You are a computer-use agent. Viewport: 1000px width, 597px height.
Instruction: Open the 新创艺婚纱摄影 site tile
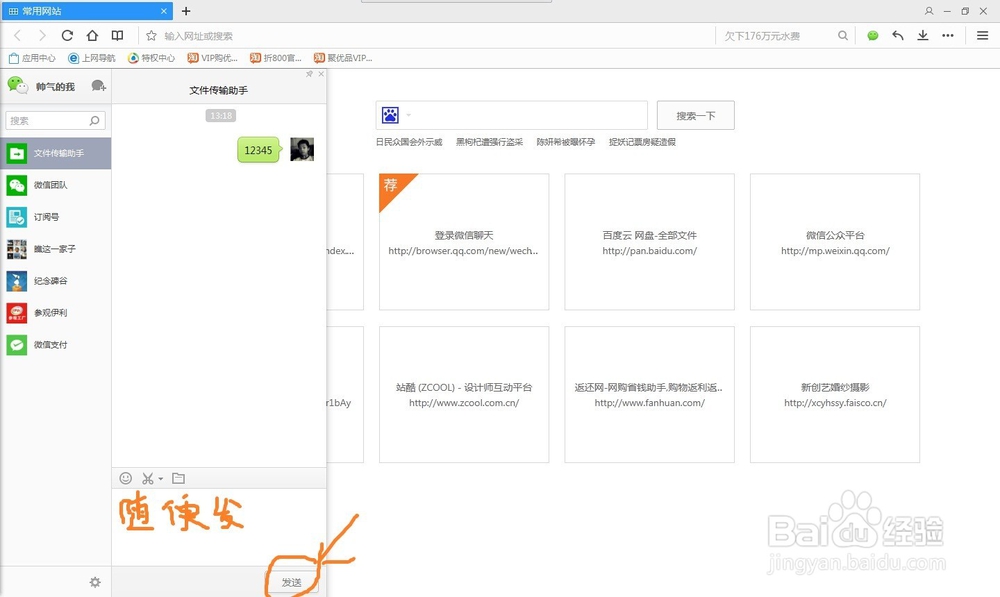pyautogui.click(x=835, y=394)
